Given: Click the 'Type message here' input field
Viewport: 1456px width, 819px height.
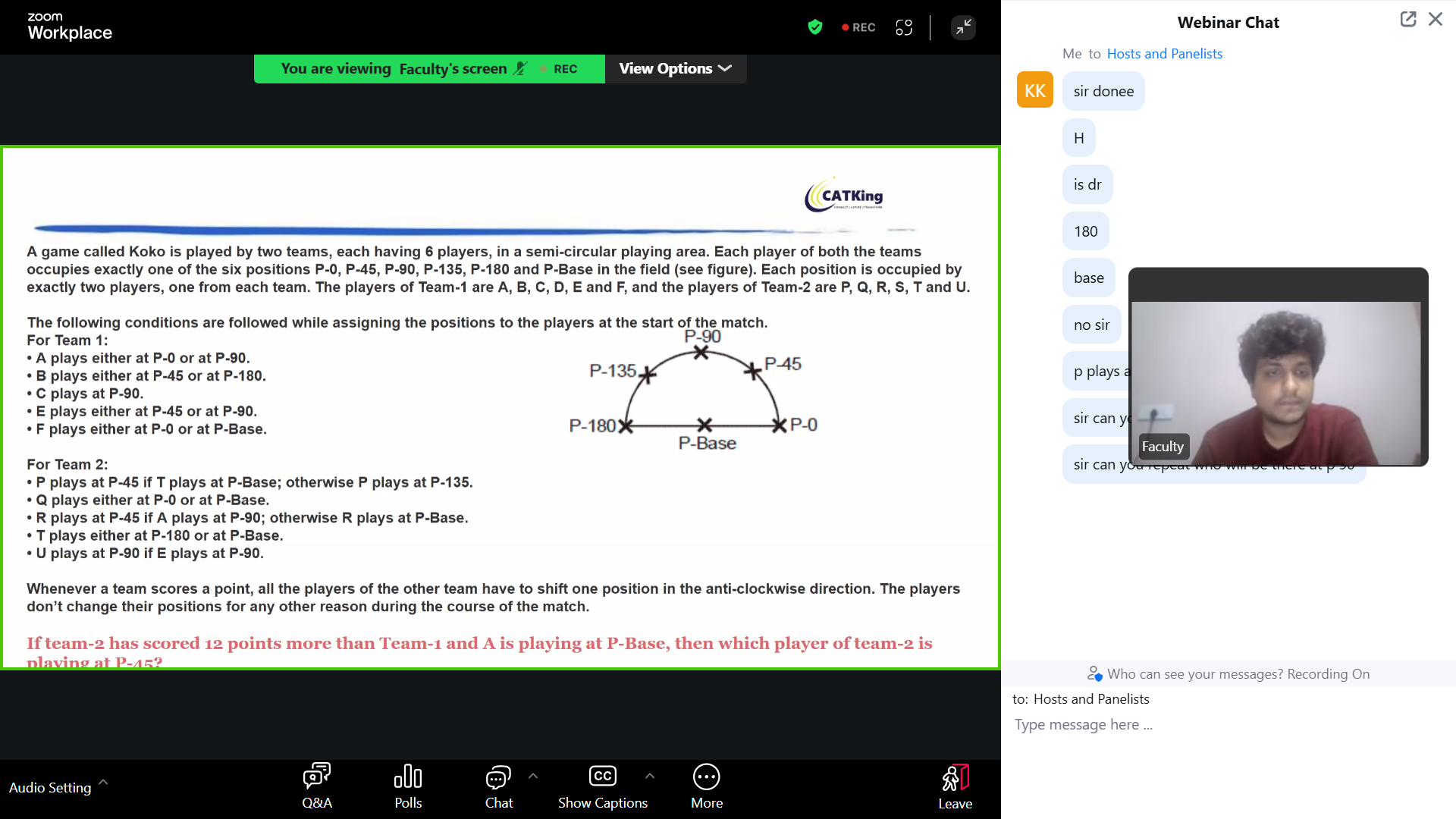Looking at the screenshot, I should pos(1228,725).
